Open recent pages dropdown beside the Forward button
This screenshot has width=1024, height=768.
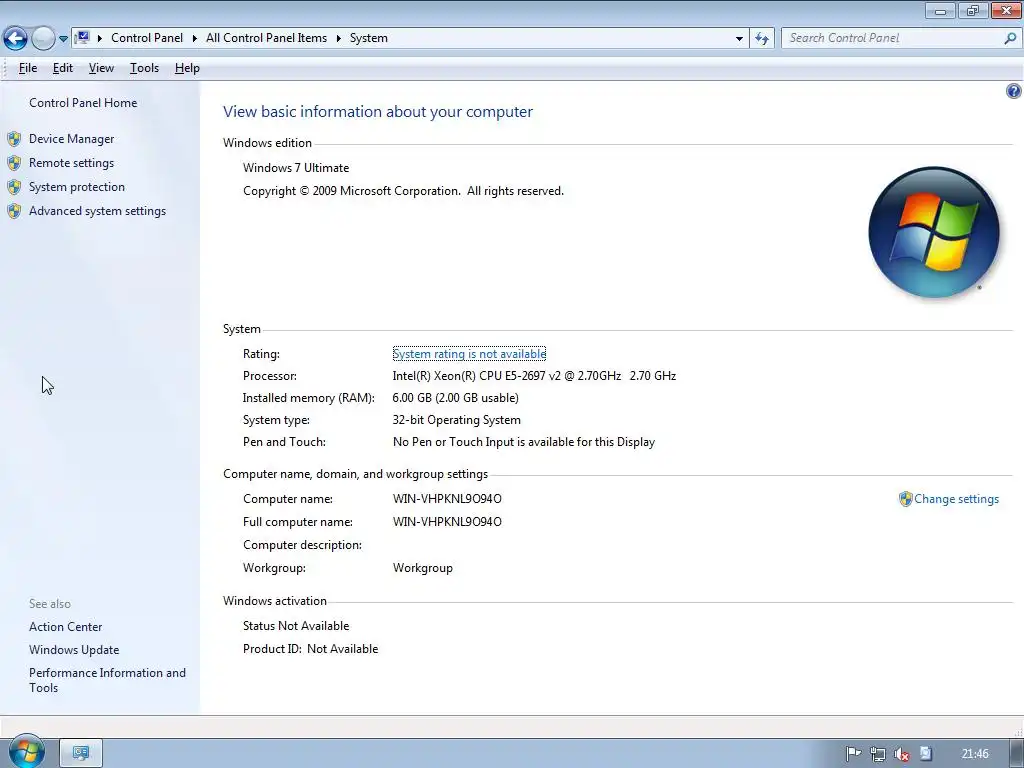63,39
